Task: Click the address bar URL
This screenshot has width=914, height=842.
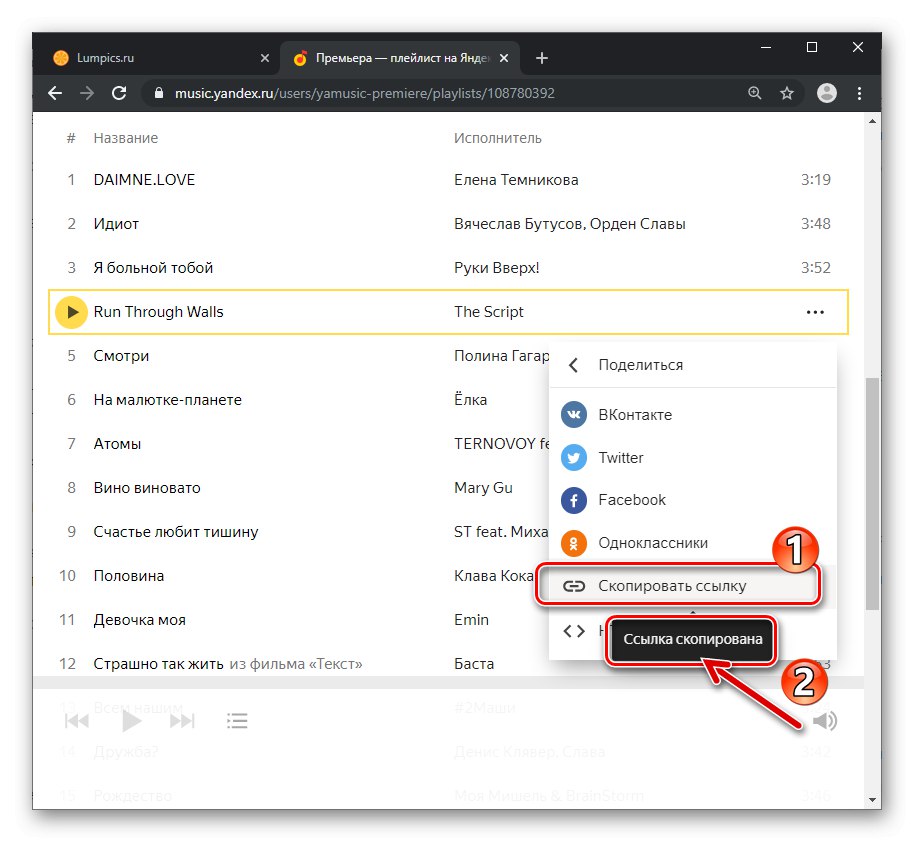Action: coord(365,93)
